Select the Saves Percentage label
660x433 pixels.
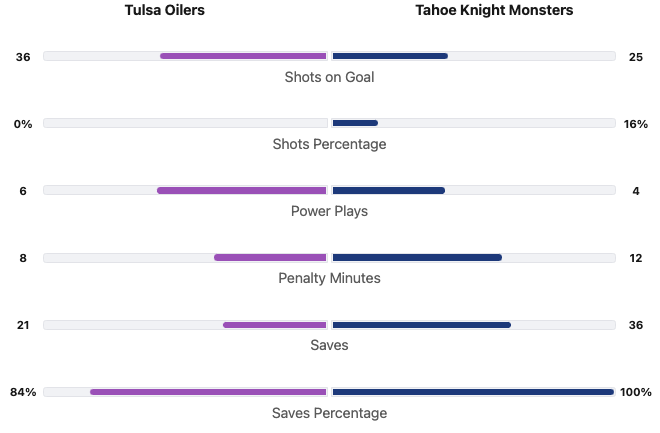click(329, 413)
